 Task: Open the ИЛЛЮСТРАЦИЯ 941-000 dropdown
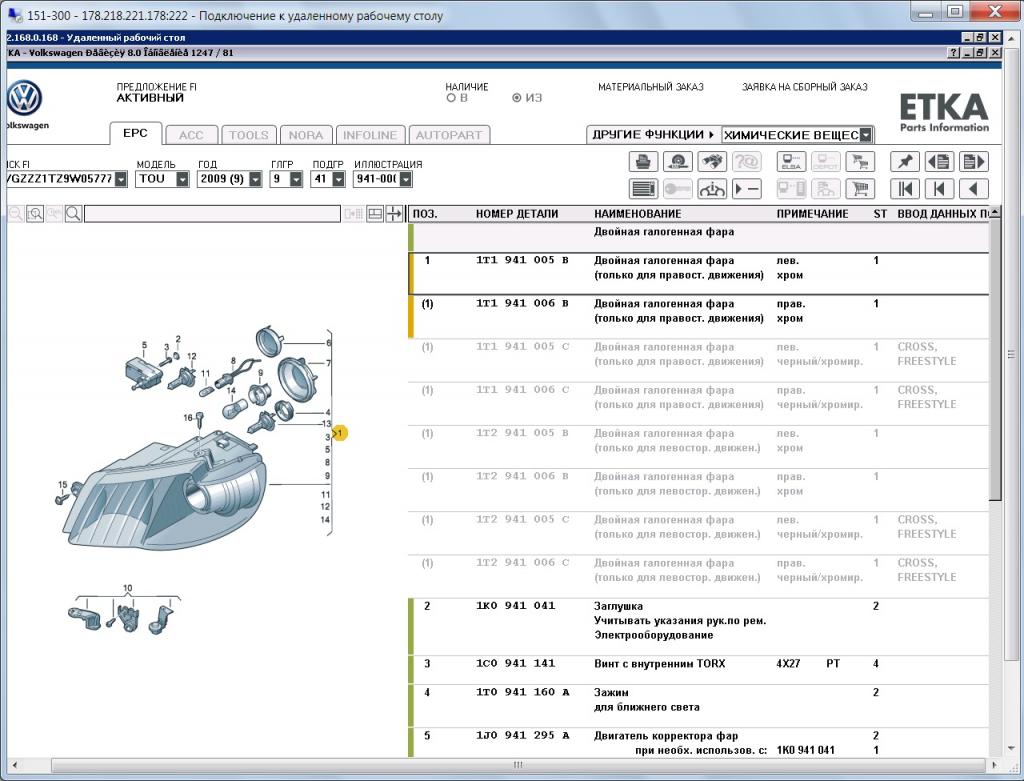click(x=406, y=179)
